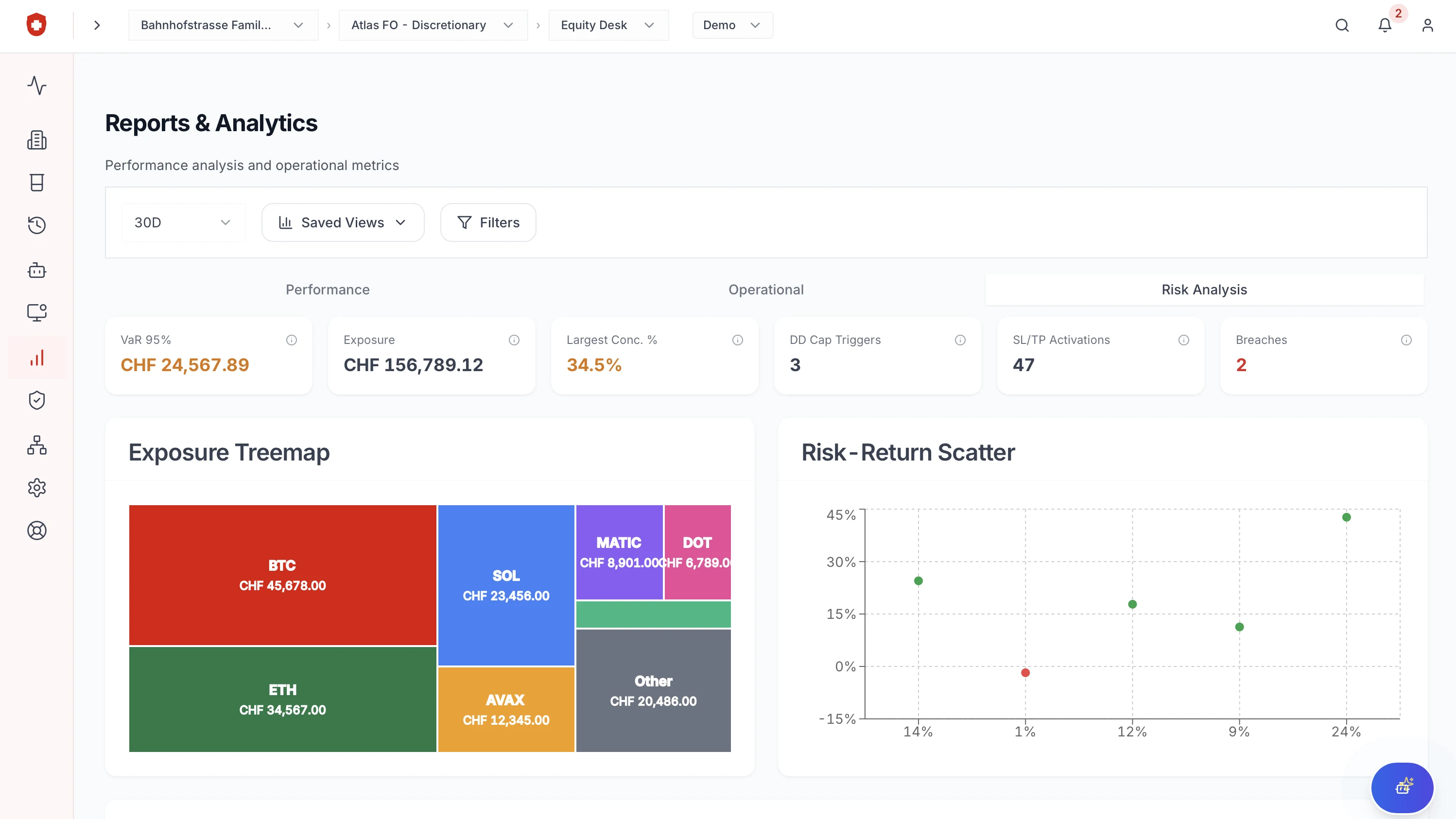1456x819 pixels.
Task: Click the BTC block in treemap
Action: [282, 575]
